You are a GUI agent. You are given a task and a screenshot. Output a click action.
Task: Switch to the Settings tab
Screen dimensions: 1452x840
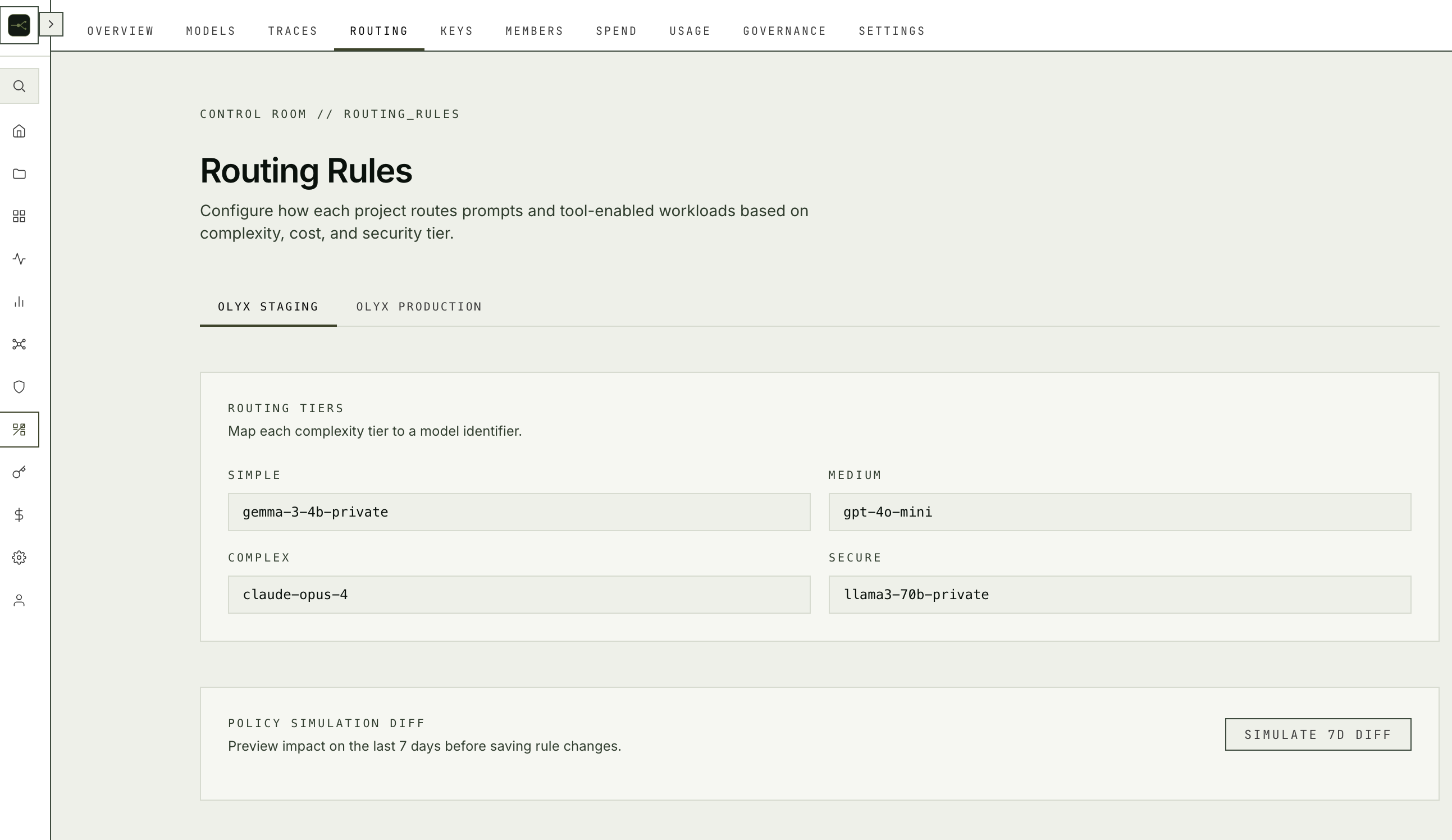coord(892,31)
